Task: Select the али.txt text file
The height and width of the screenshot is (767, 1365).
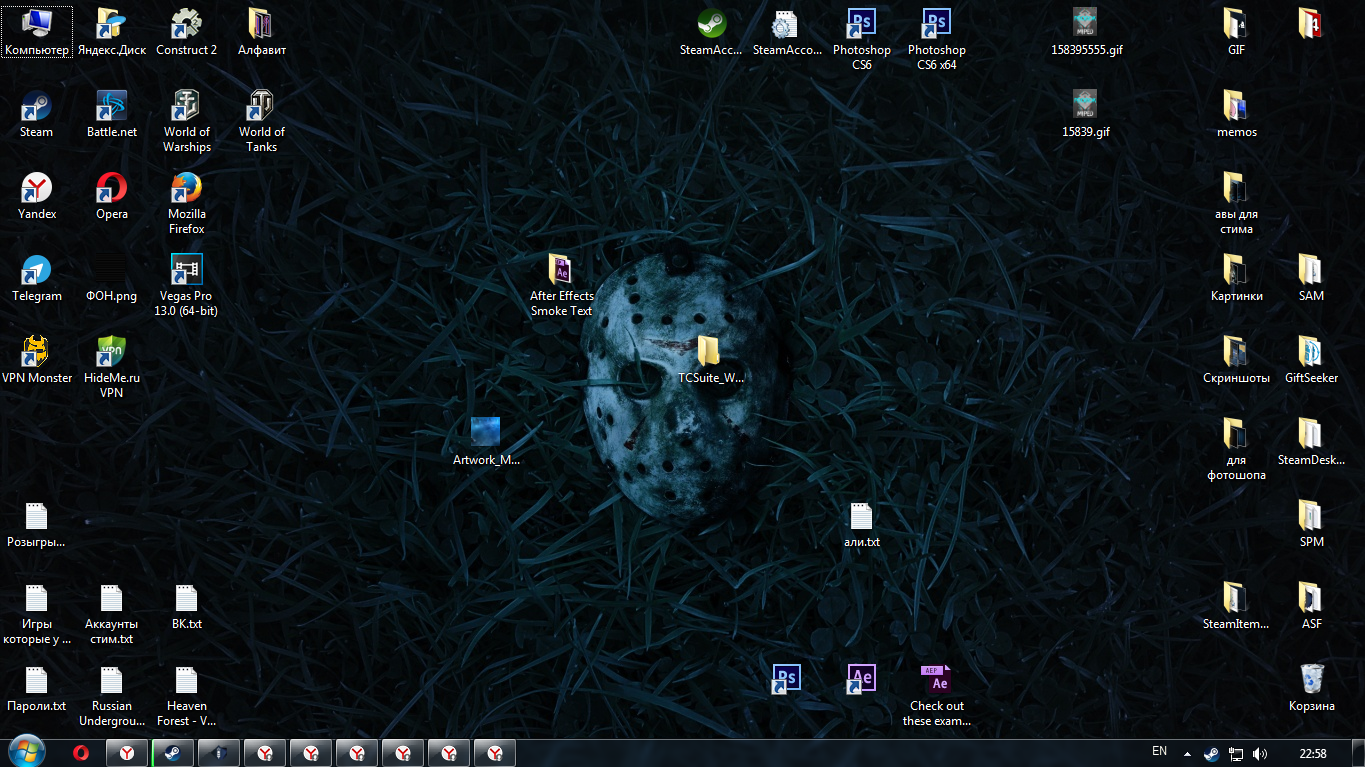Action: click(861, 524)
